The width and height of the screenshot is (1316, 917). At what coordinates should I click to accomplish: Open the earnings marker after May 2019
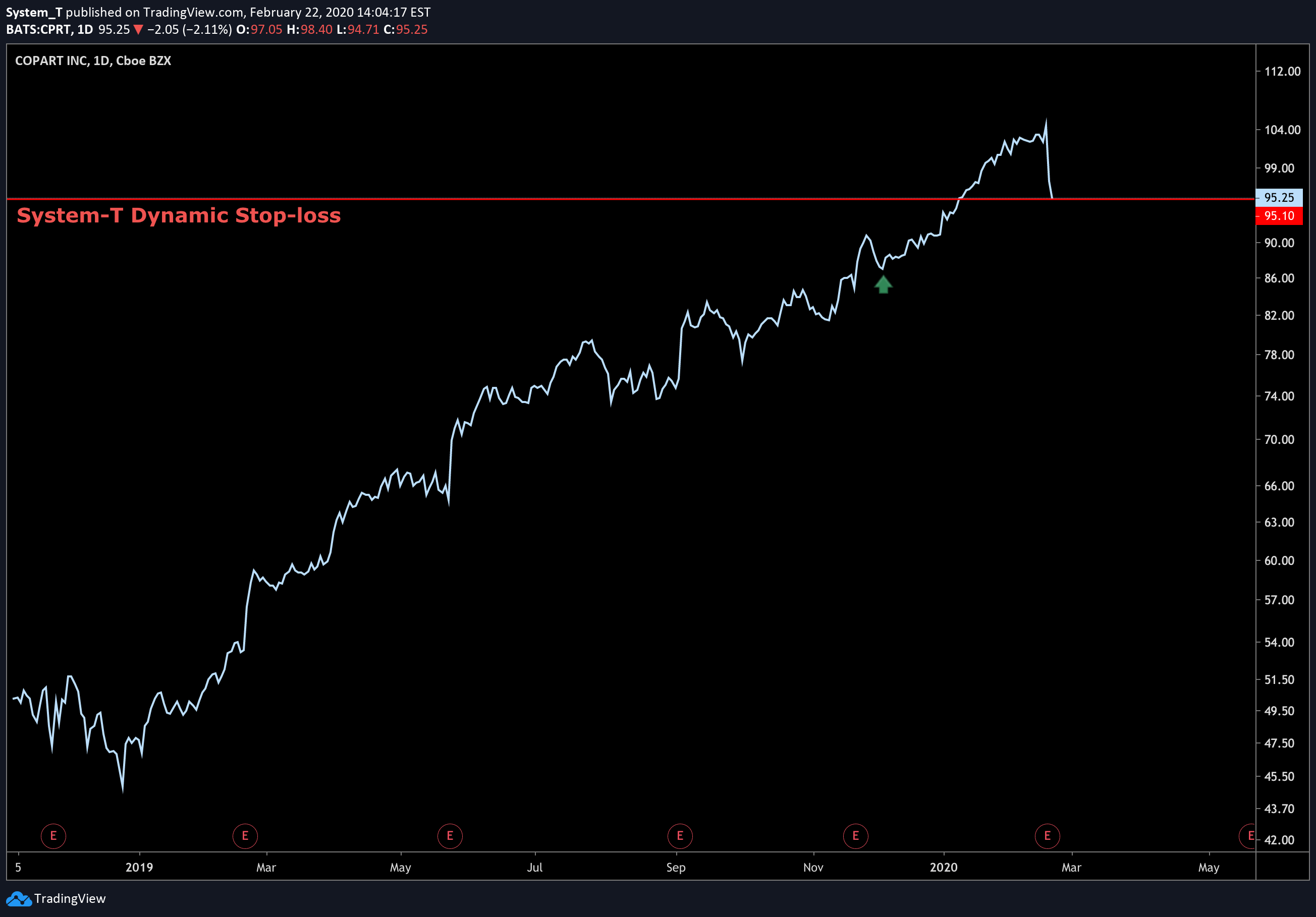tap(450, 836)
